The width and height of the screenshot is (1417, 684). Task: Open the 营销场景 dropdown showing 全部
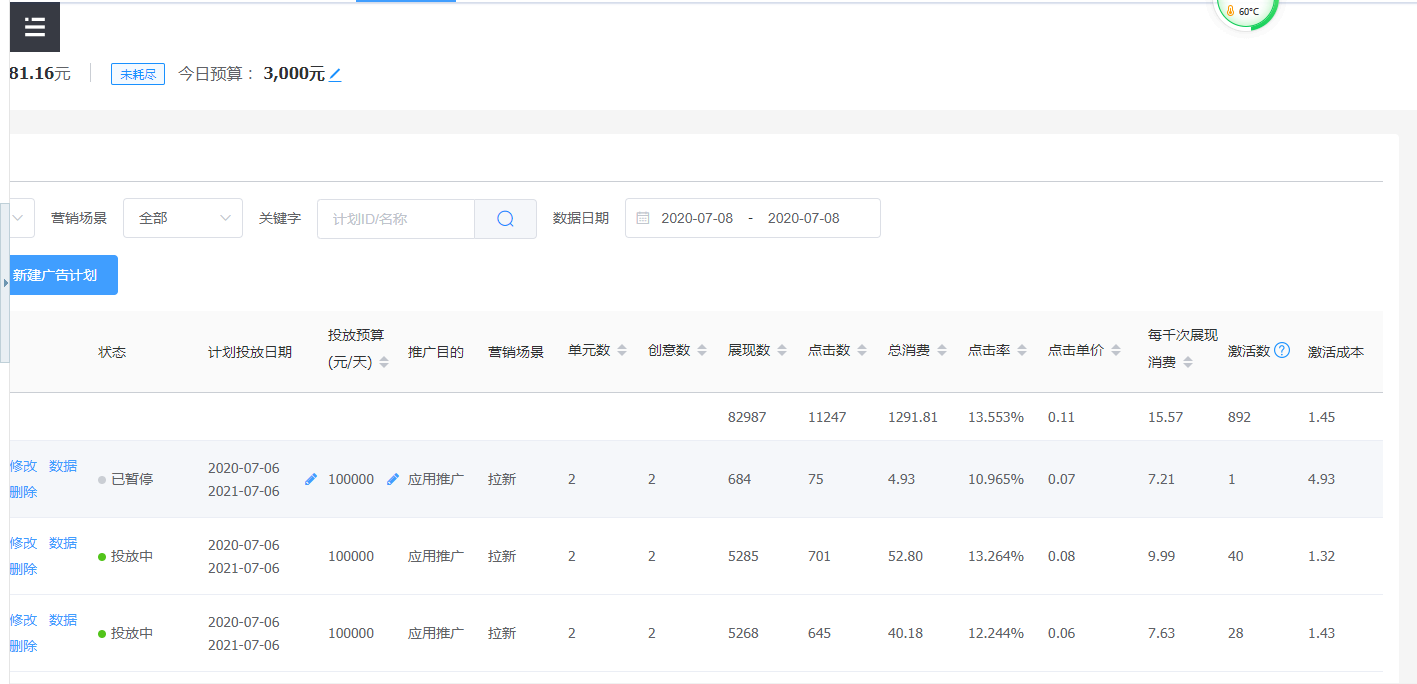(183, 218)
